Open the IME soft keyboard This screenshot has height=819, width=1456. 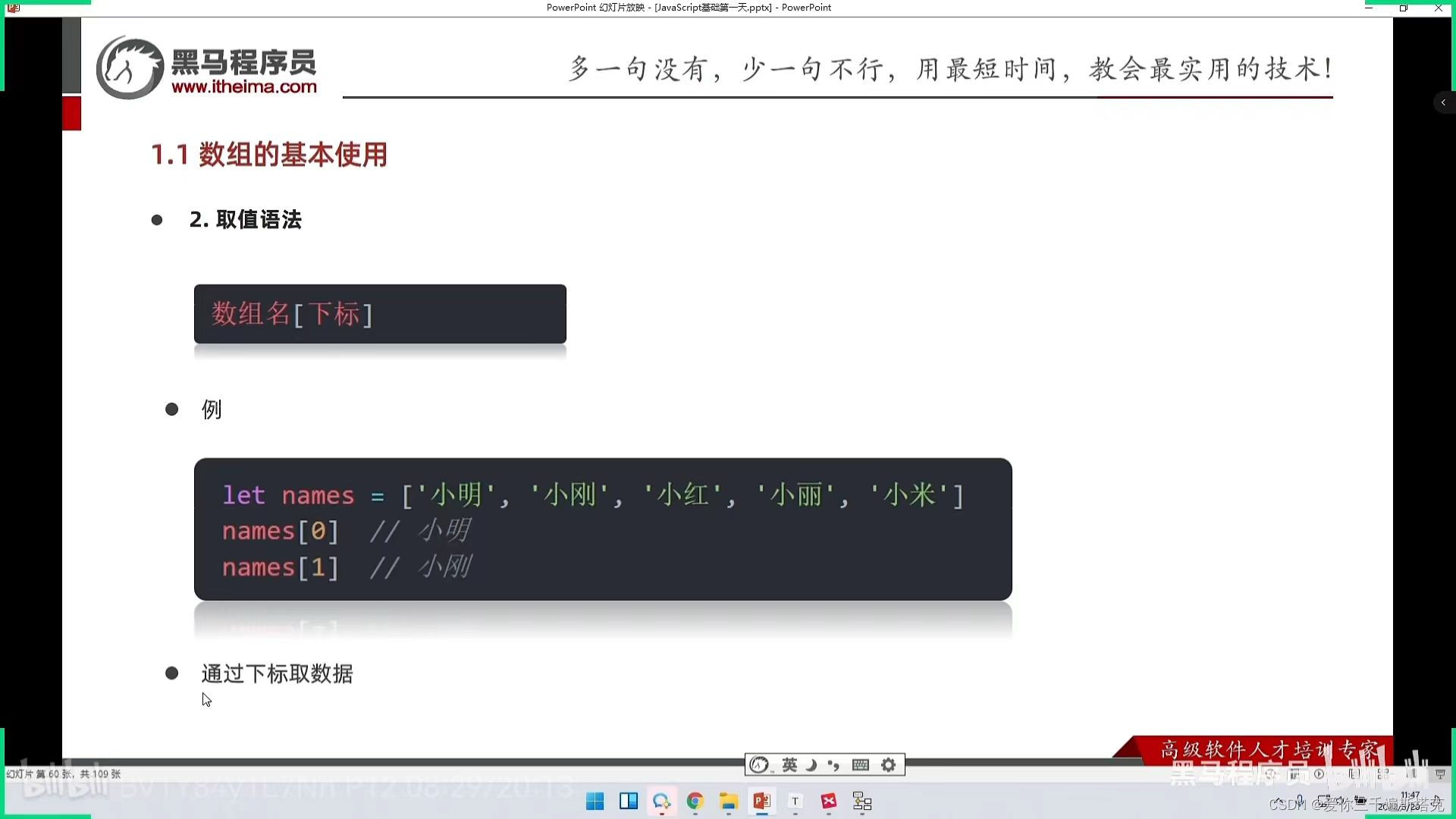click(x=860, y=765)
